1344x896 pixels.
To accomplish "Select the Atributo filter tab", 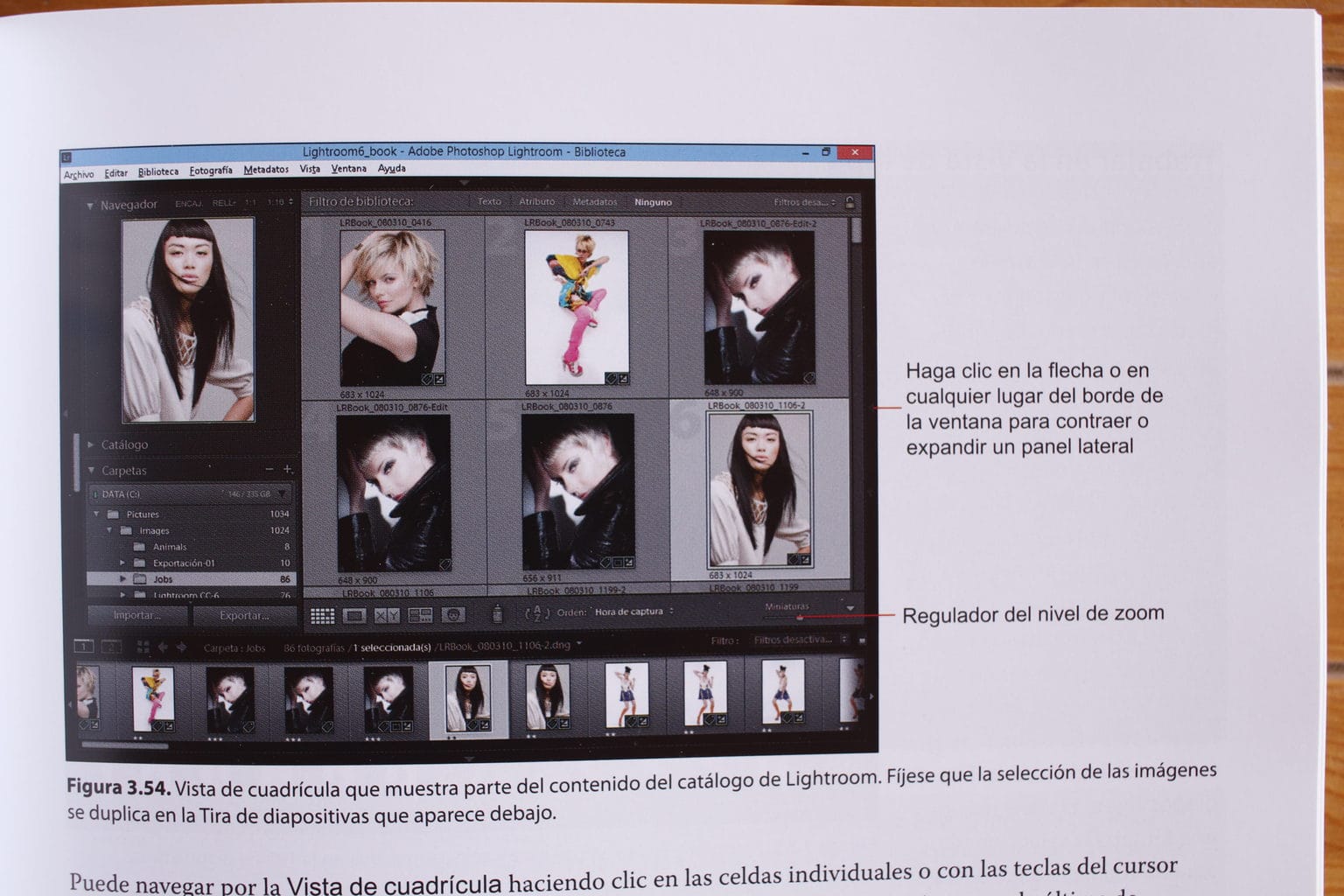I will (536, 202).
